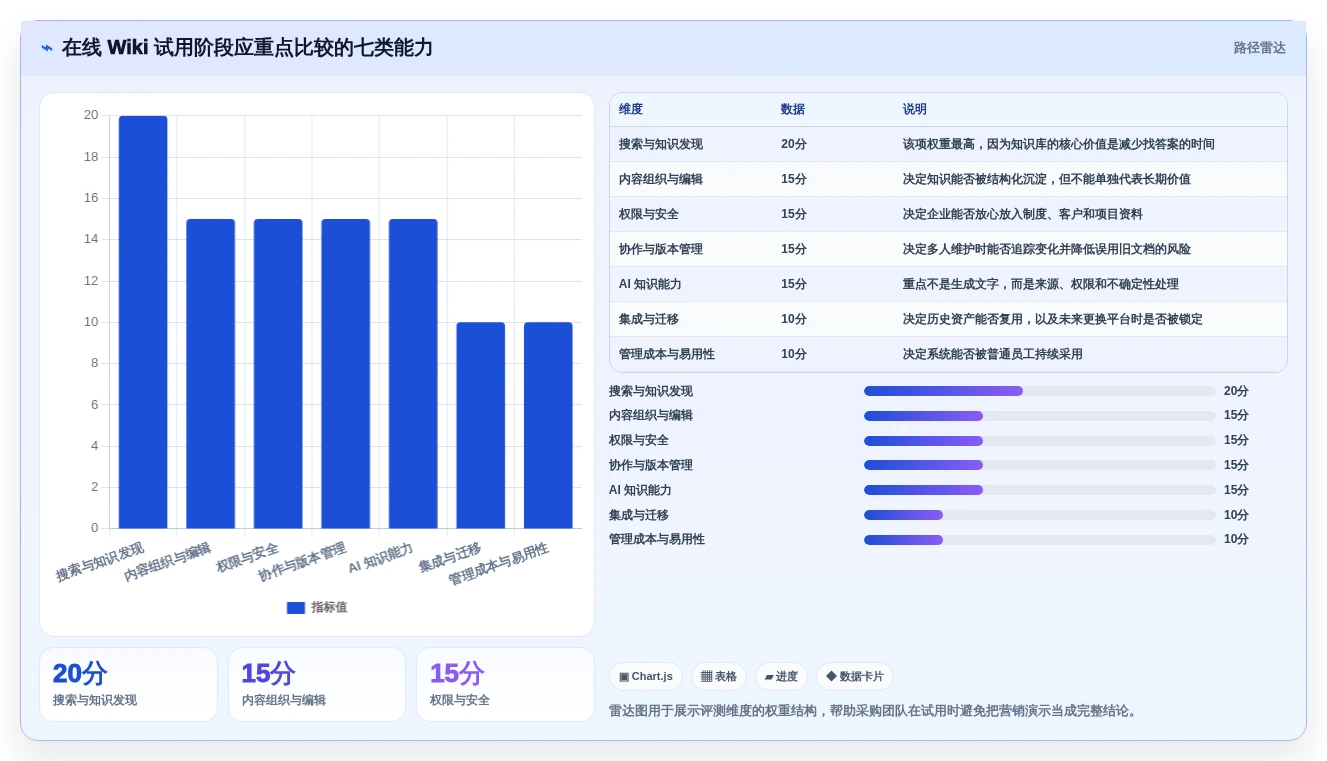This screenshot has width=1327, height=761.
Task: Click the 内容组织与编辑 progress bar
Action: [1040, 416]
